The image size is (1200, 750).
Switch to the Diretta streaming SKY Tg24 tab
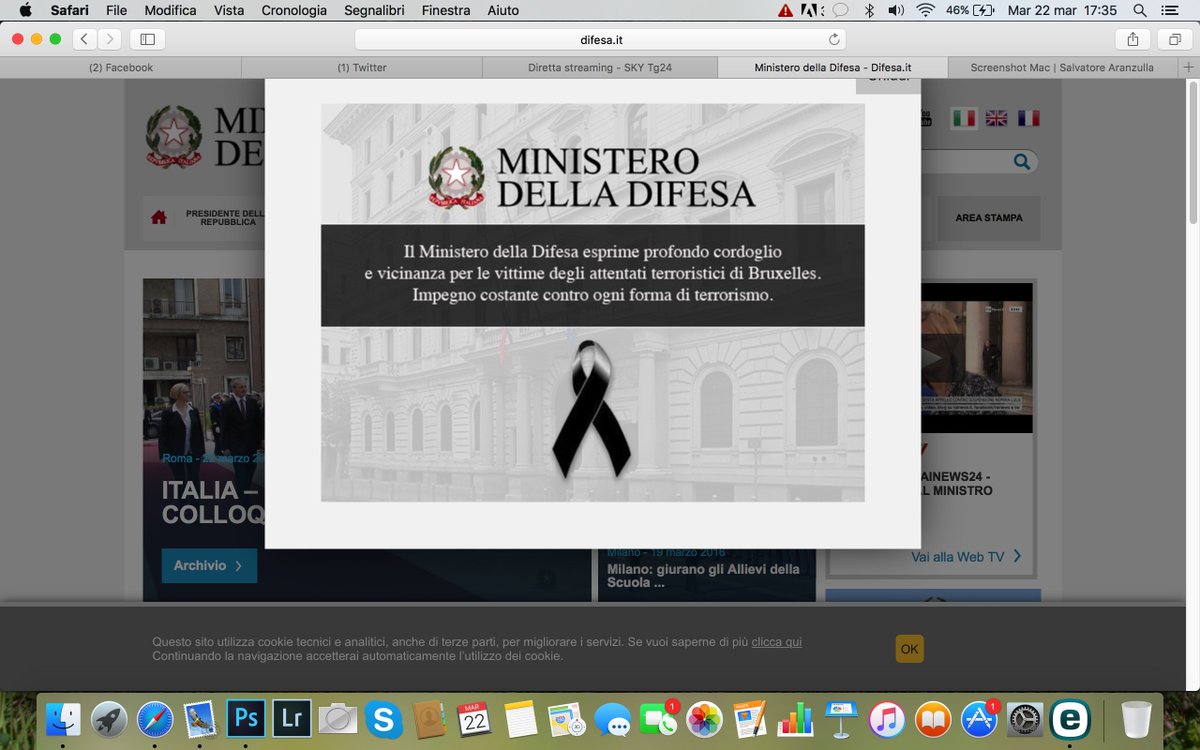(598, 67)
